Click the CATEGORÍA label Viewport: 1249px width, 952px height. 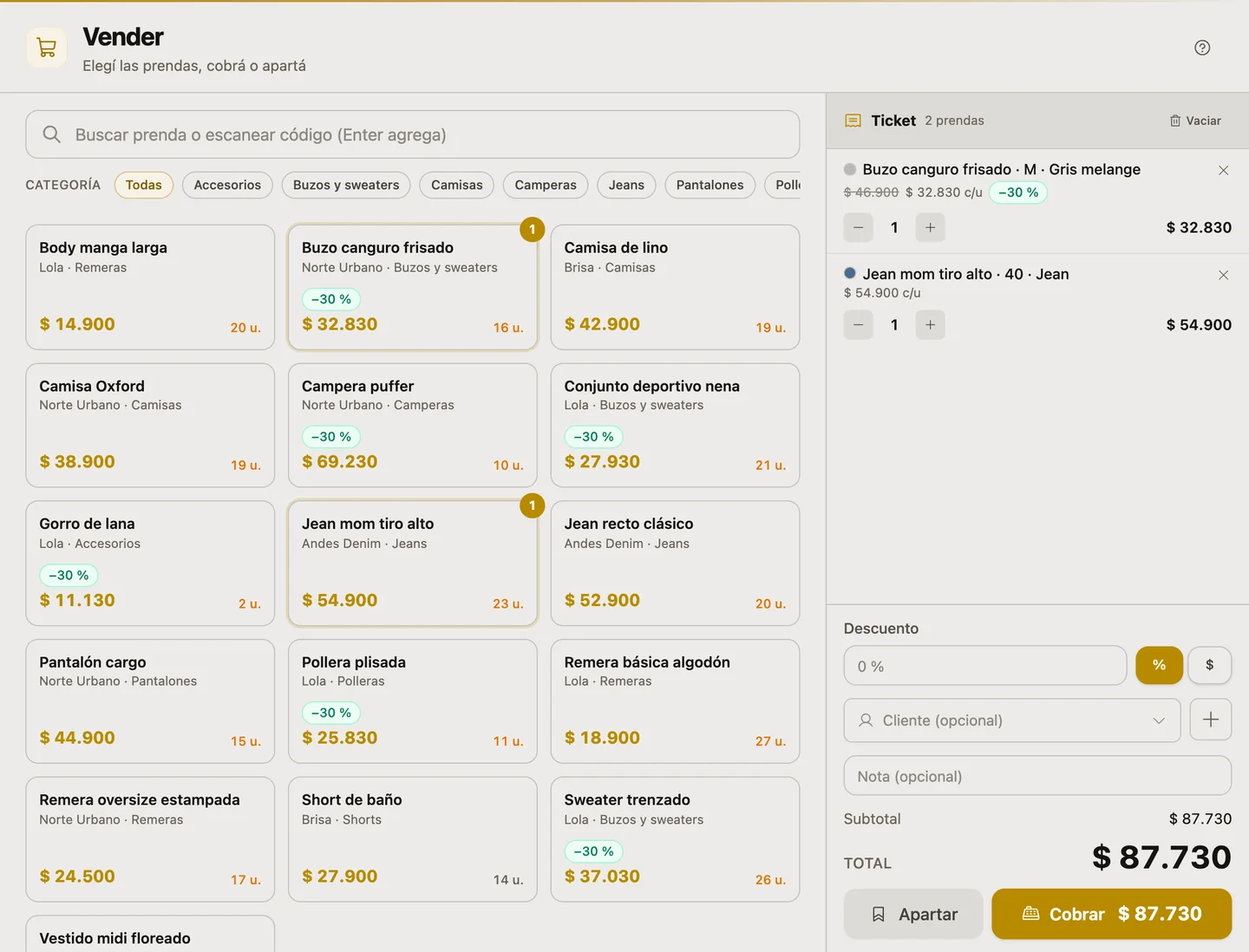tap(63, 185)
